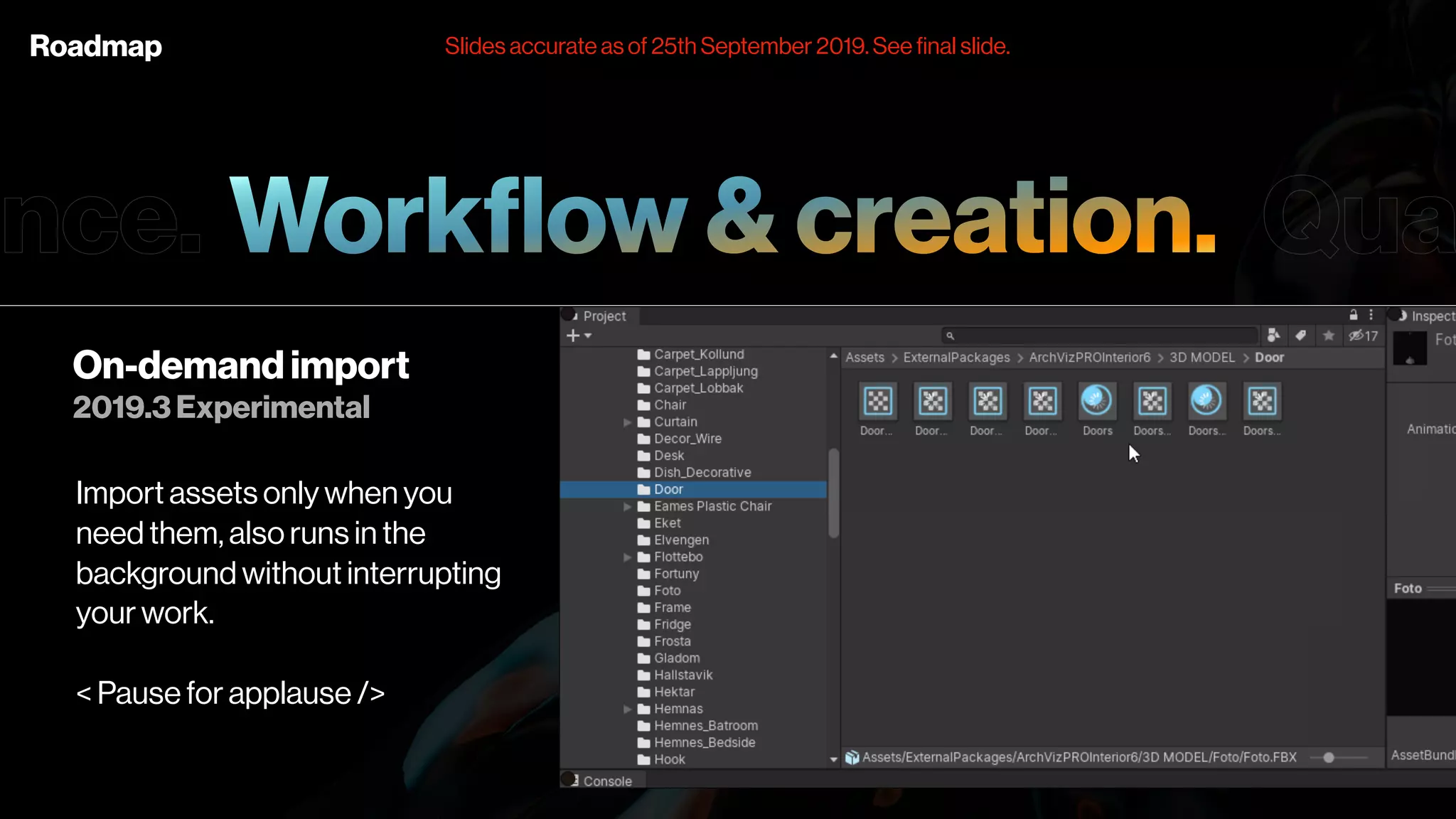Expand the Eames Plastic Chair folder

coord(627,506)
